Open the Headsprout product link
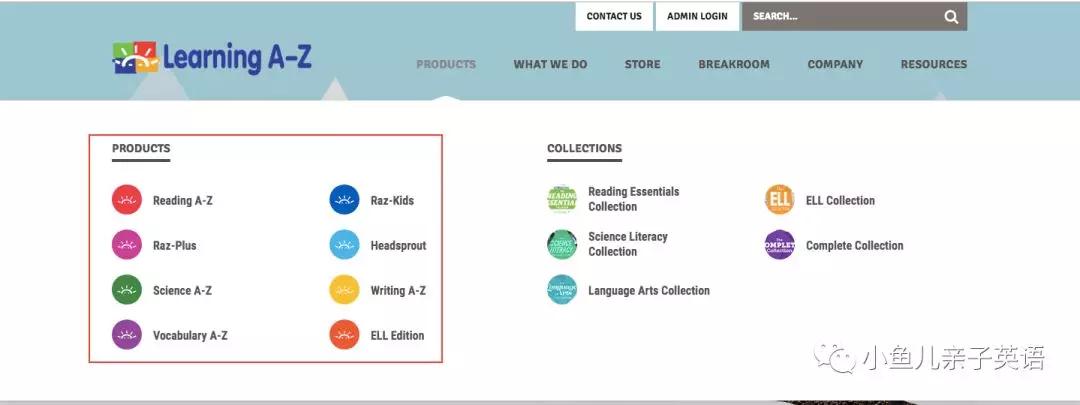 coord(398,245)
